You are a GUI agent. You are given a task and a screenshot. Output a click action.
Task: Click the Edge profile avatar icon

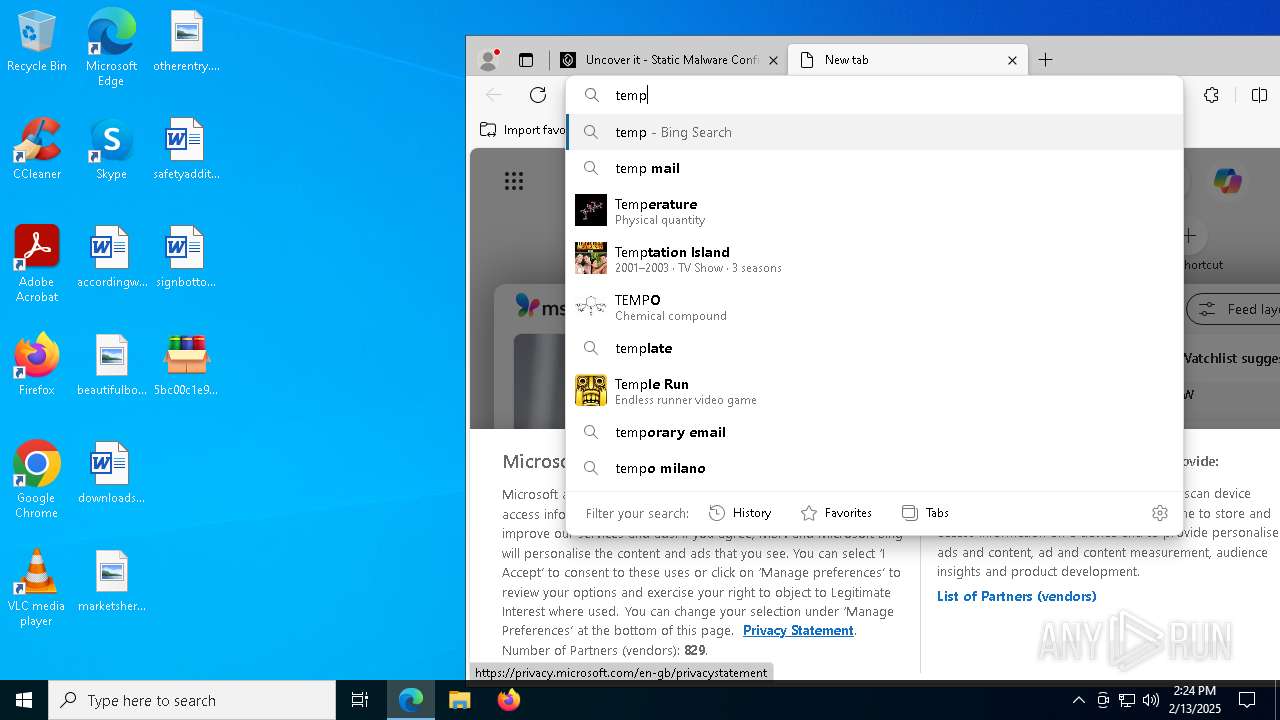[488, 60]
